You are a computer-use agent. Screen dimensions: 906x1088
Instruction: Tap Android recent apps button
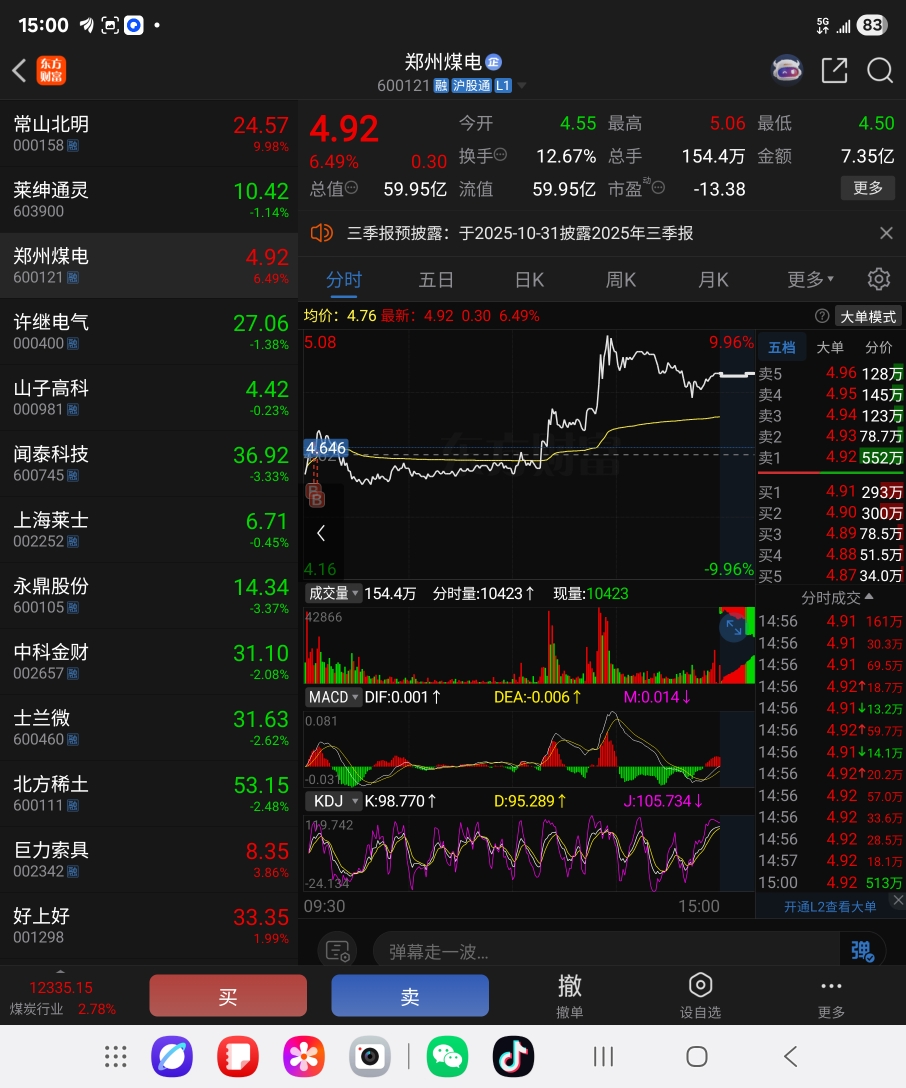[x=604, y=1057]
